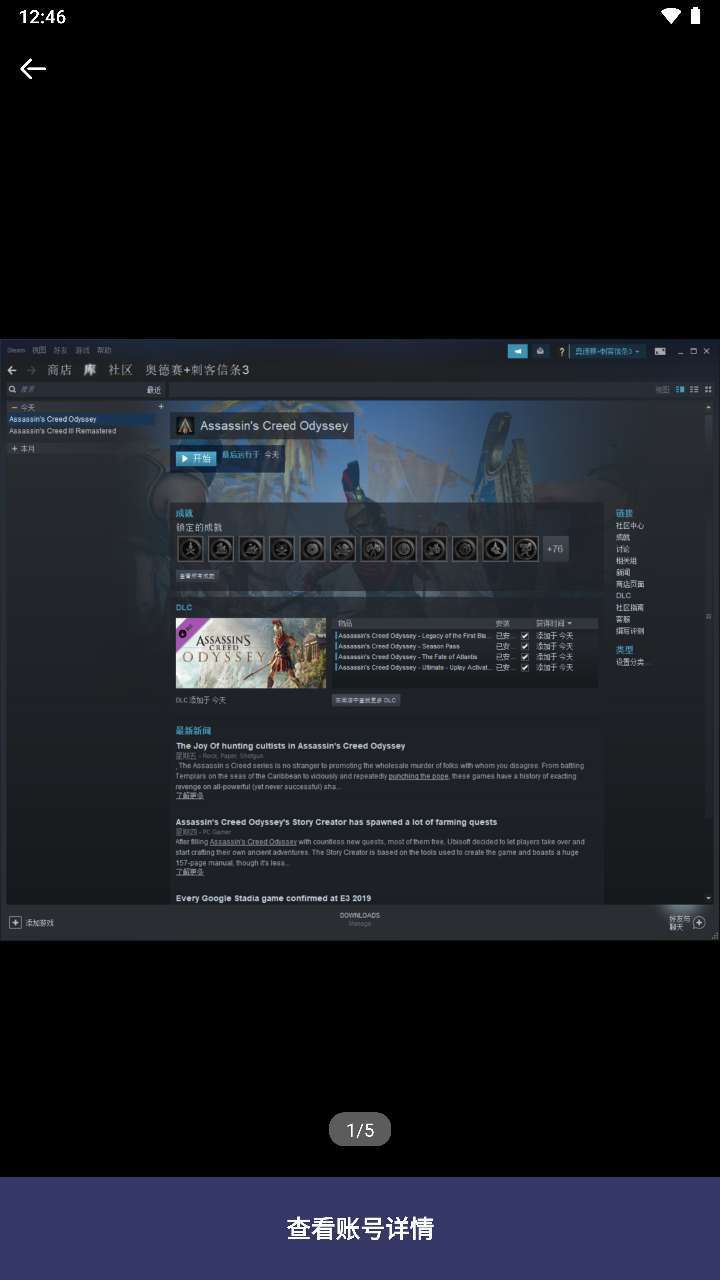This screenshot has width=720, height=1280.
Task: Open the 客服 support link
Action: 623,619
